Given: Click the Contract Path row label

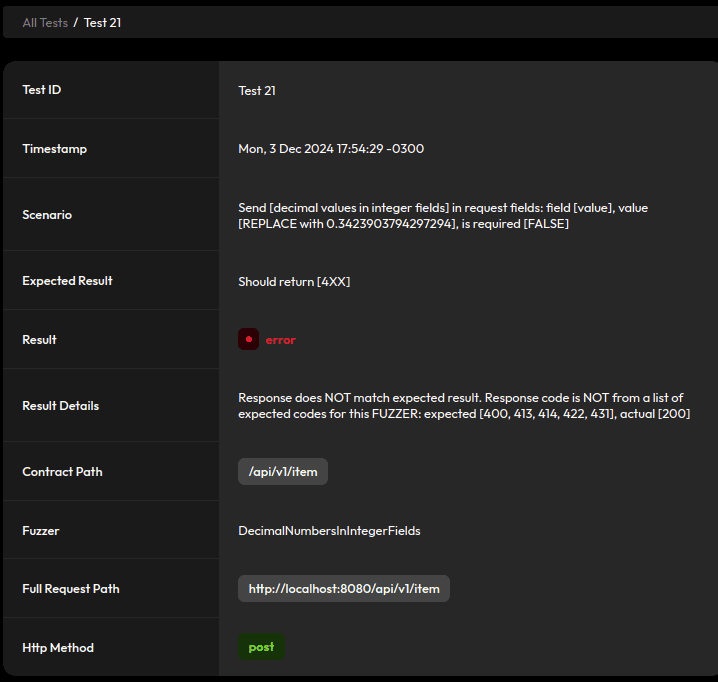Looking at the screenshot, I should coord(62,472).
